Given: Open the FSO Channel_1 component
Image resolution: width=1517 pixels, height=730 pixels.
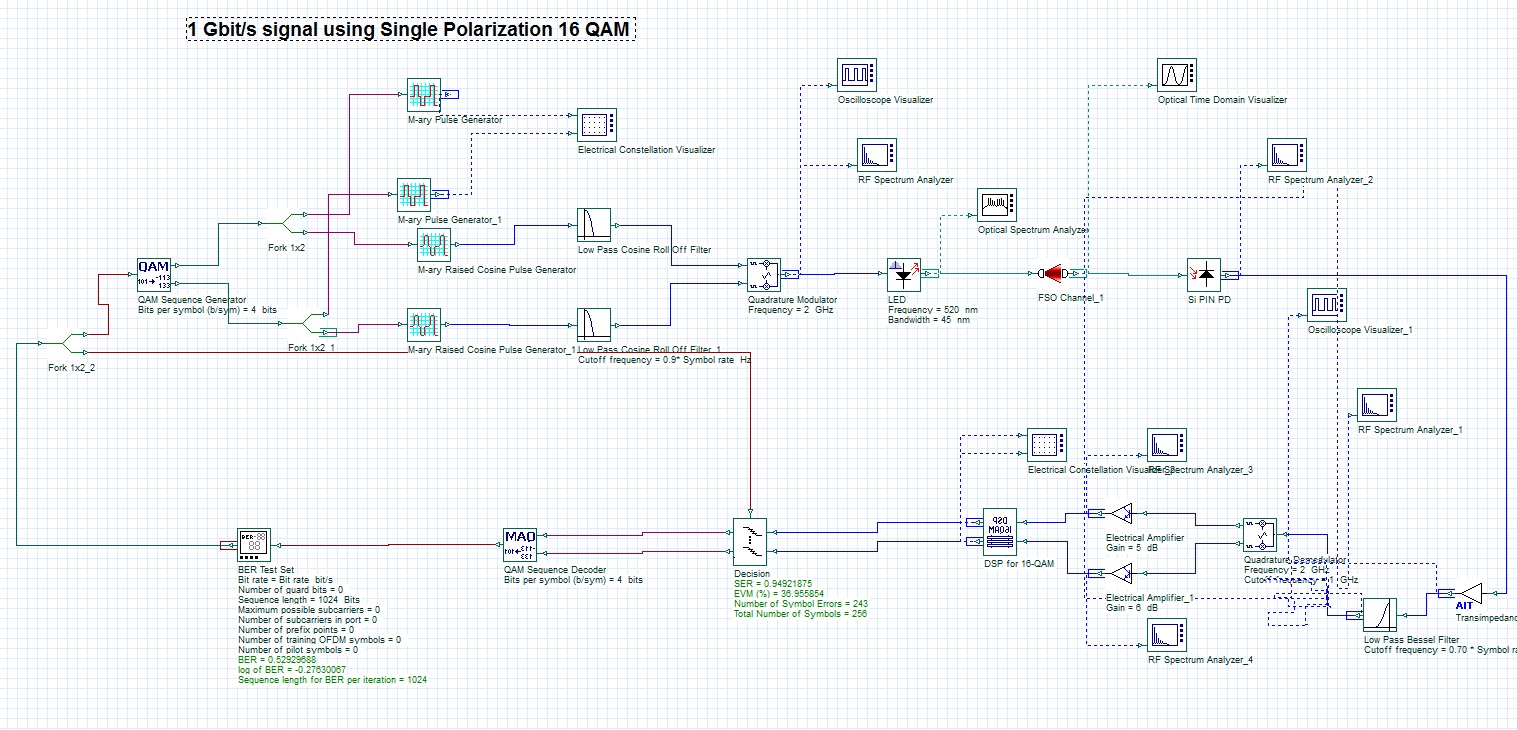Looking at the screenshot, I should point(1053,272).
